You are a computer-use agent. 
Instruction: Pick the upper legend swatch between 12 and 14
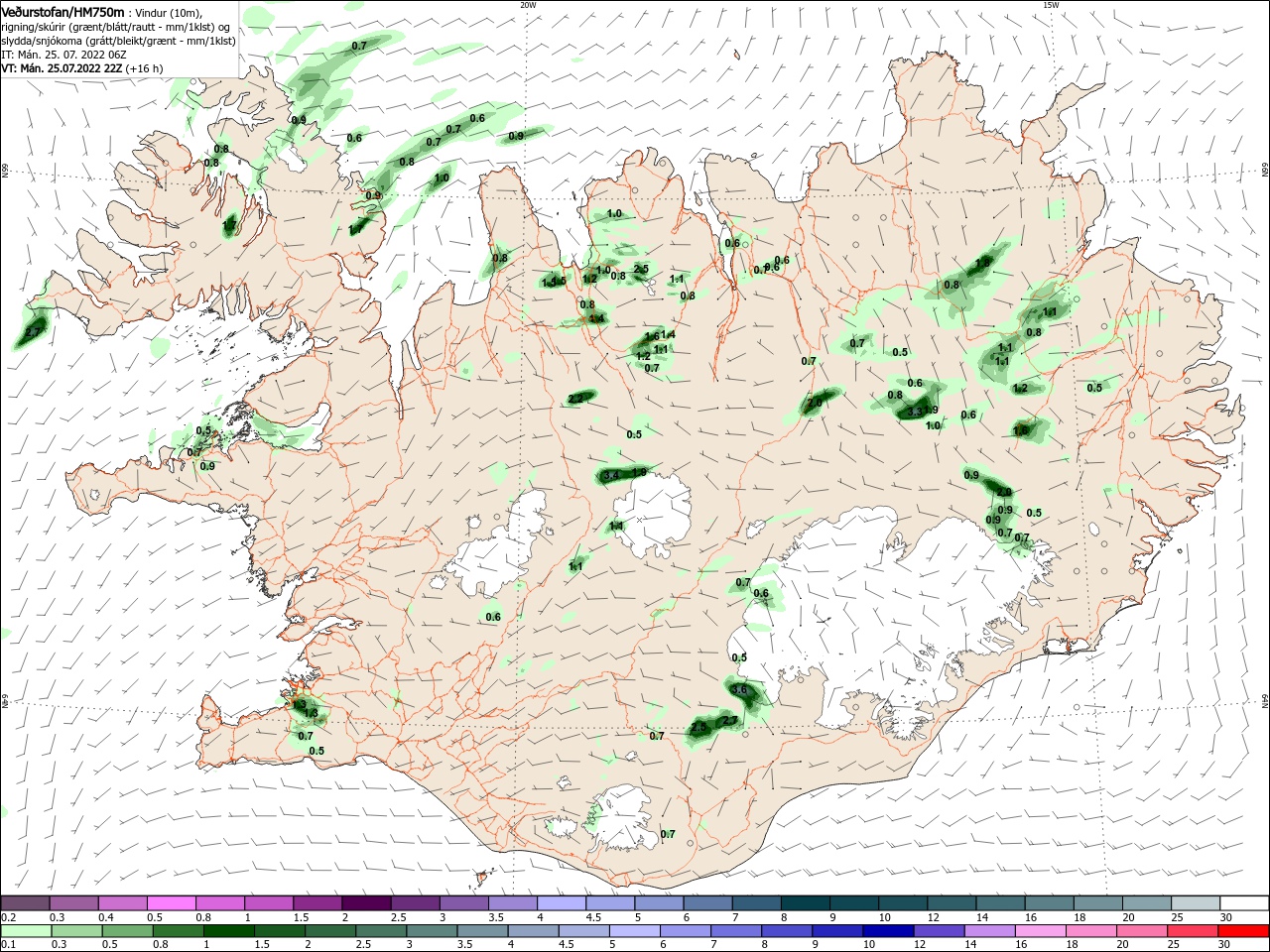pyautogui.click(x=952, y=902)
